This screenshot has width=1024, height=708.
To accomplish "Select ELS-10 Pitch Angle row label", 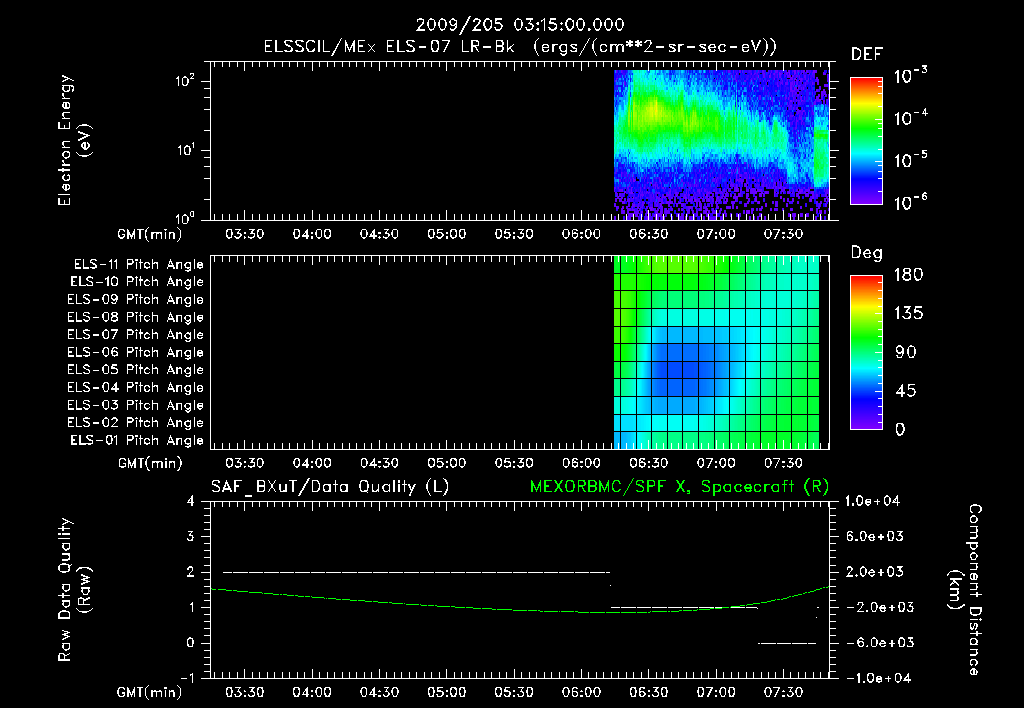I will click(x=137, y=282).
